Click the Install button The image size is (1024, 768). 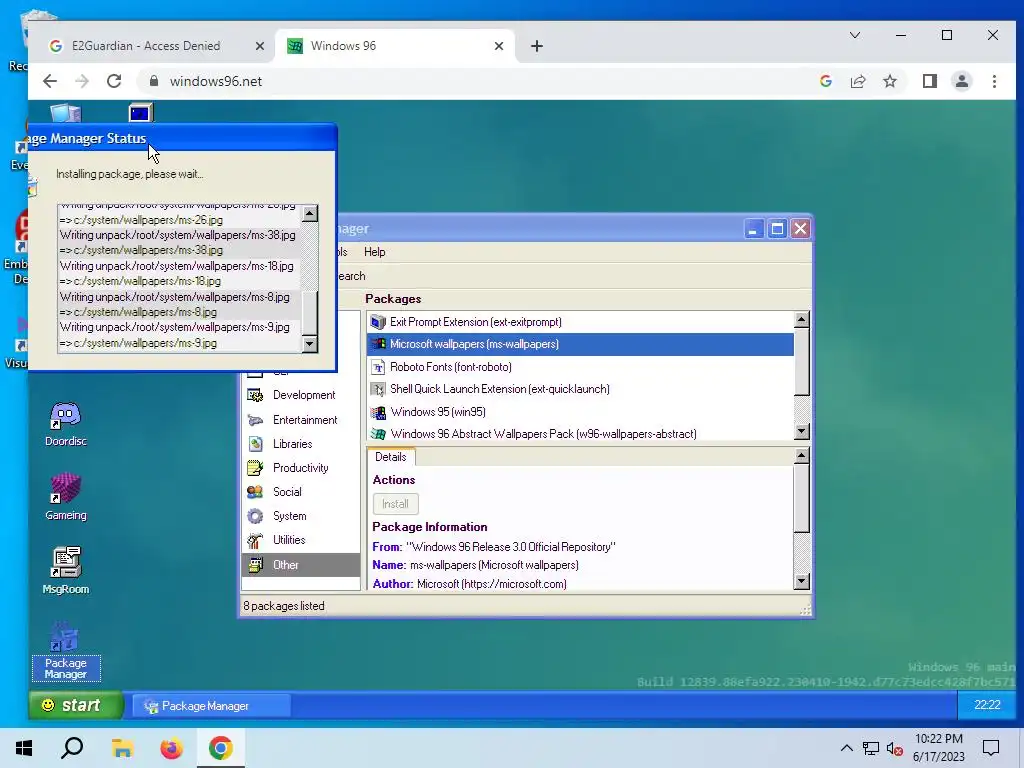[x=395, y=504]
